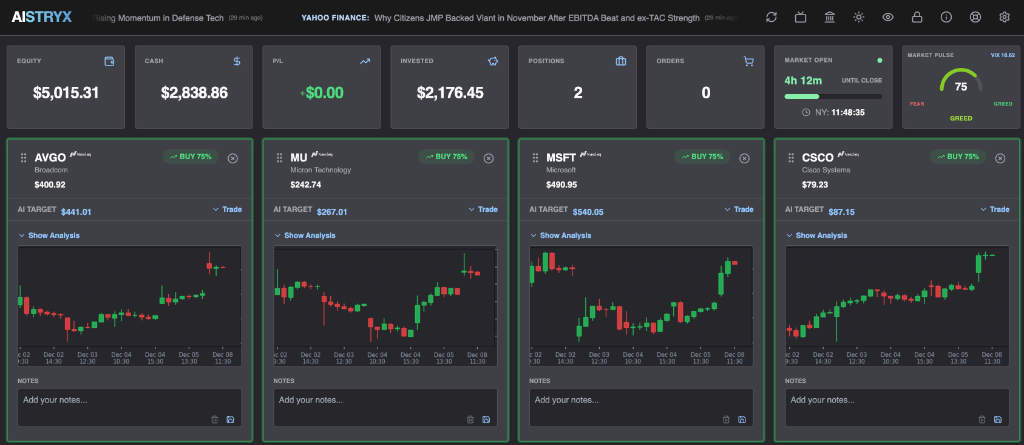Expand Show Analysis for MU

pos(305,235)
